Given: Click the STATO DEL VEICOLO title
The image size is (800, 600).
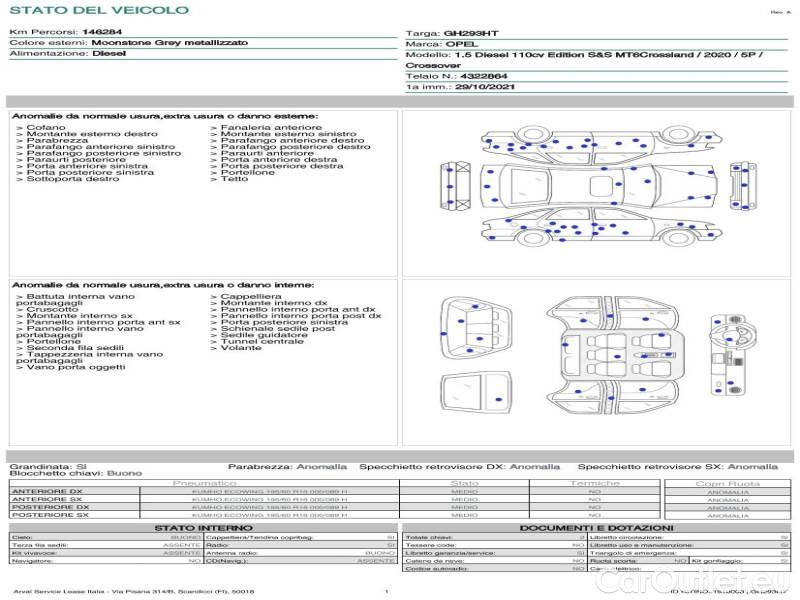Looking at the screenshot, I should pyautogui.click(x=98, y=10).
